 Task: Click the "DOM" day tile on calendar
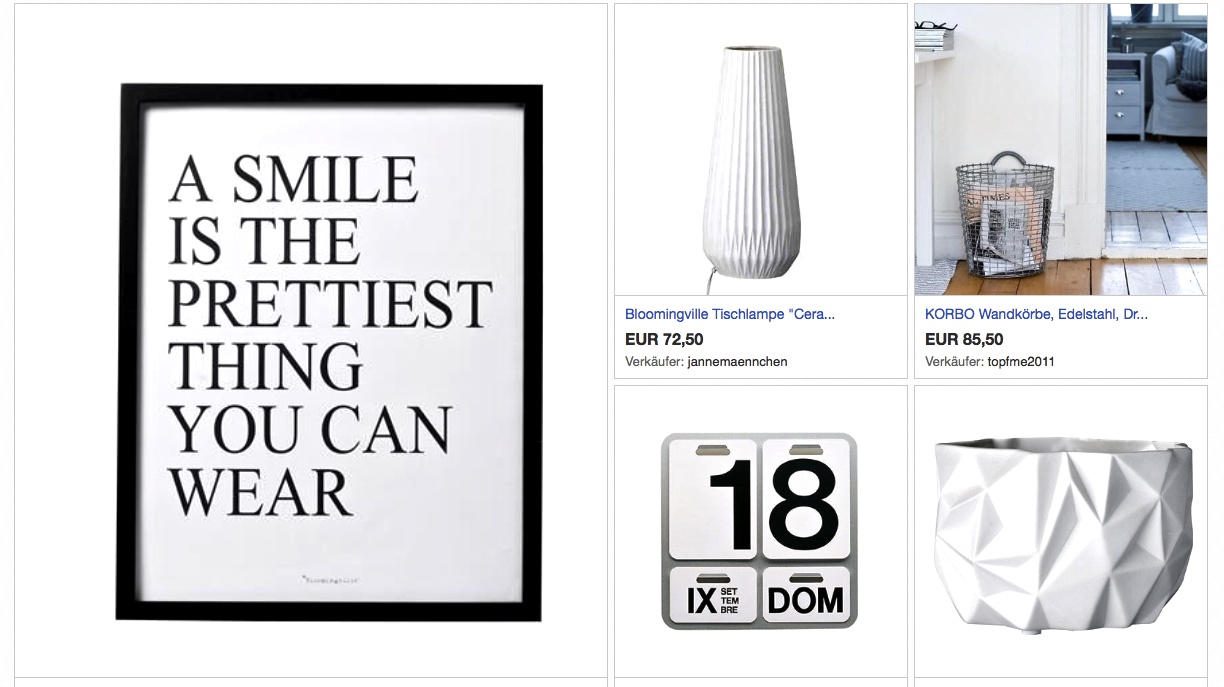point(805,599)
